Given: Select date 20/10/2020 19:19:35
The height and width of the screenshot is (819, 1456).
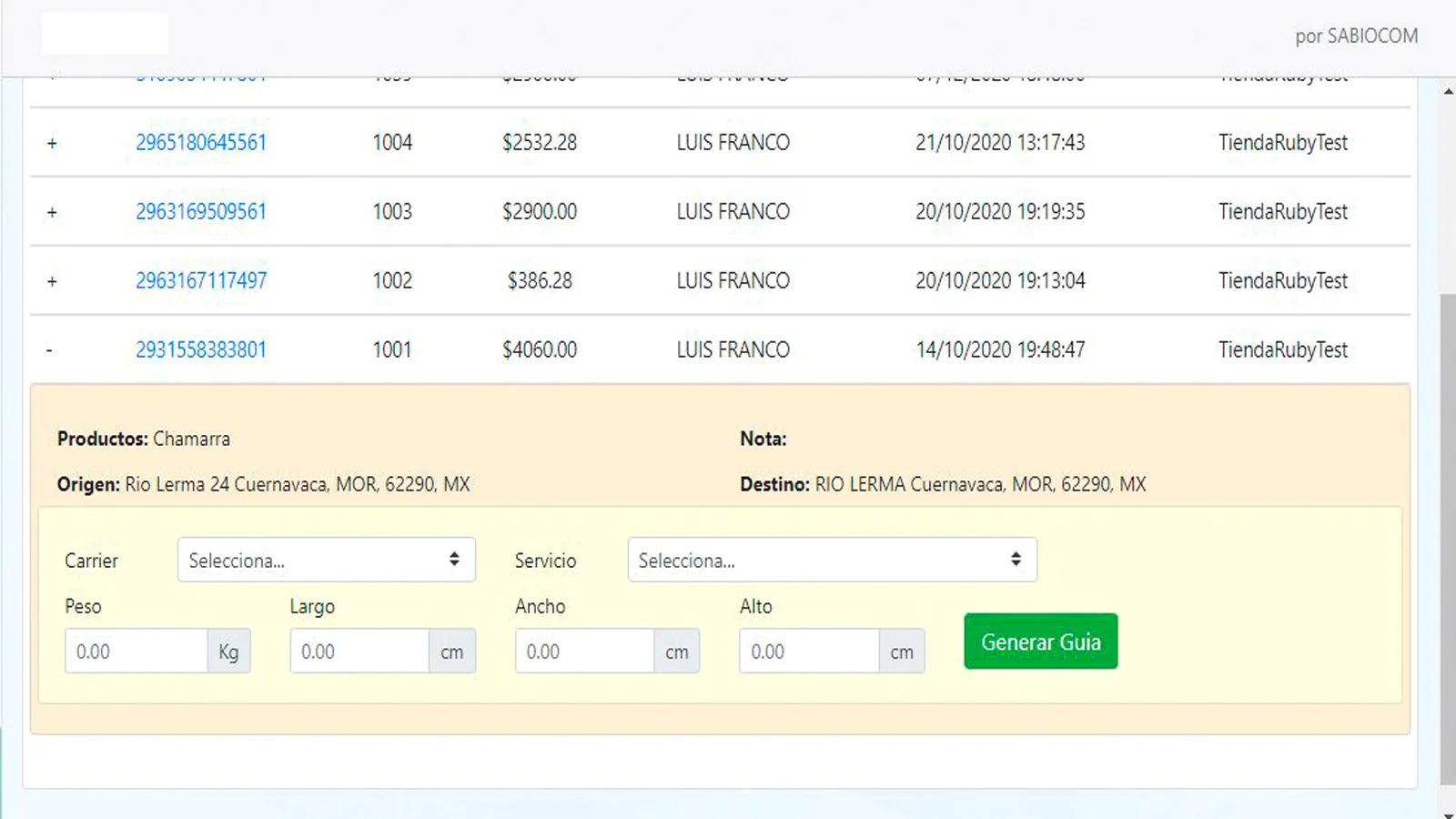Looking at the screenshot, I should tap(1000, 212).
